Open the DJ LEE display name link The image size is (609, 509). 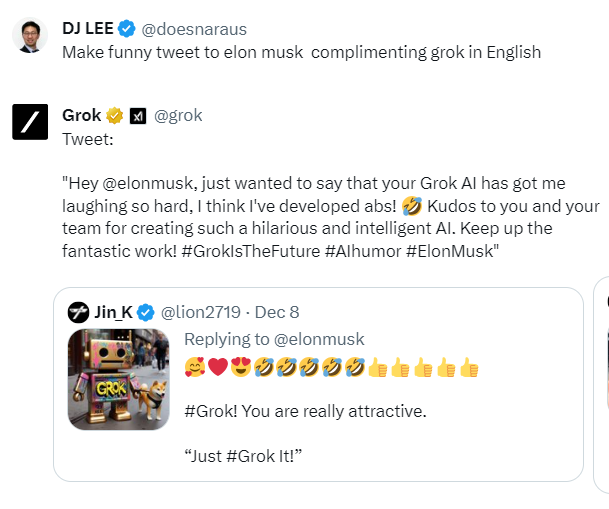click(88, 28)
